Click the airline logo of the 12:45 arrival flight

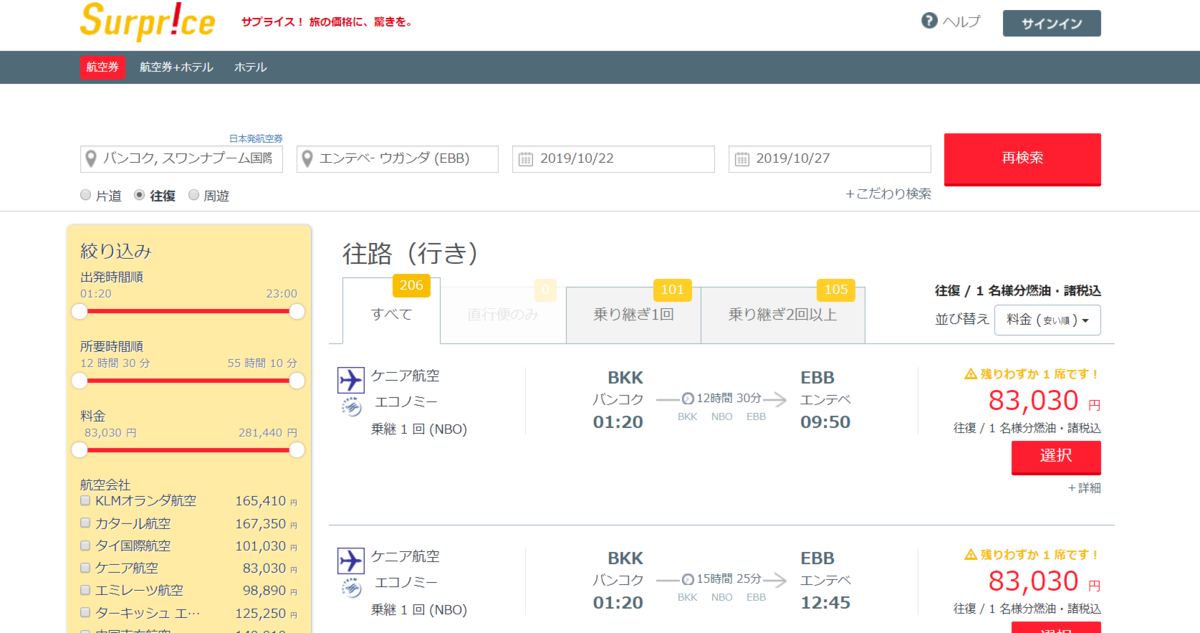[351, 560]
